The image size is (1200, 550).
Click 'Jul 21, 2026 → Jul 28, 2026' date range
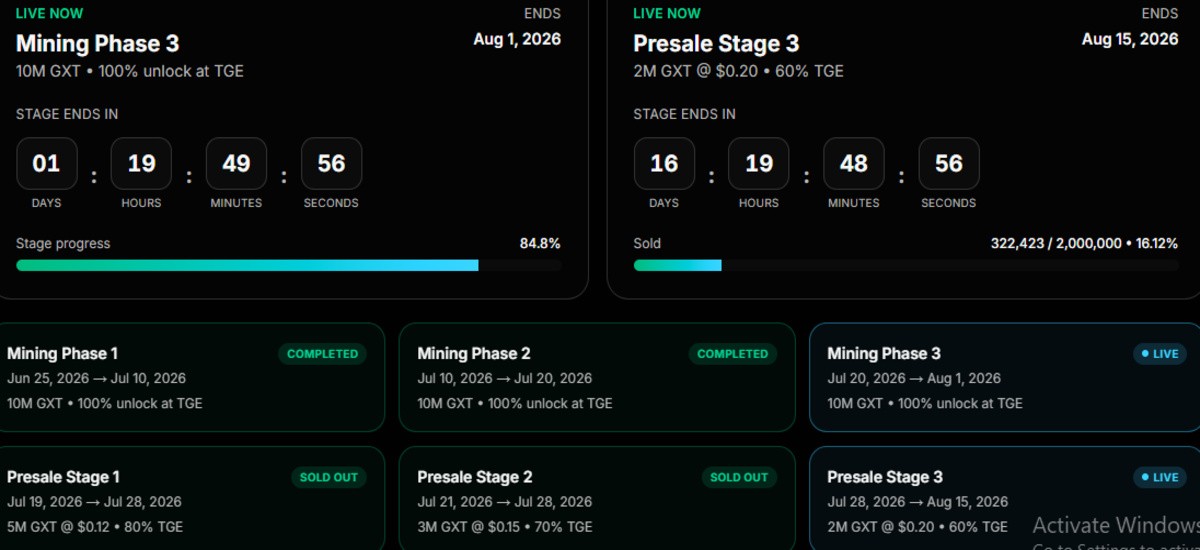(x=505, y=502)
